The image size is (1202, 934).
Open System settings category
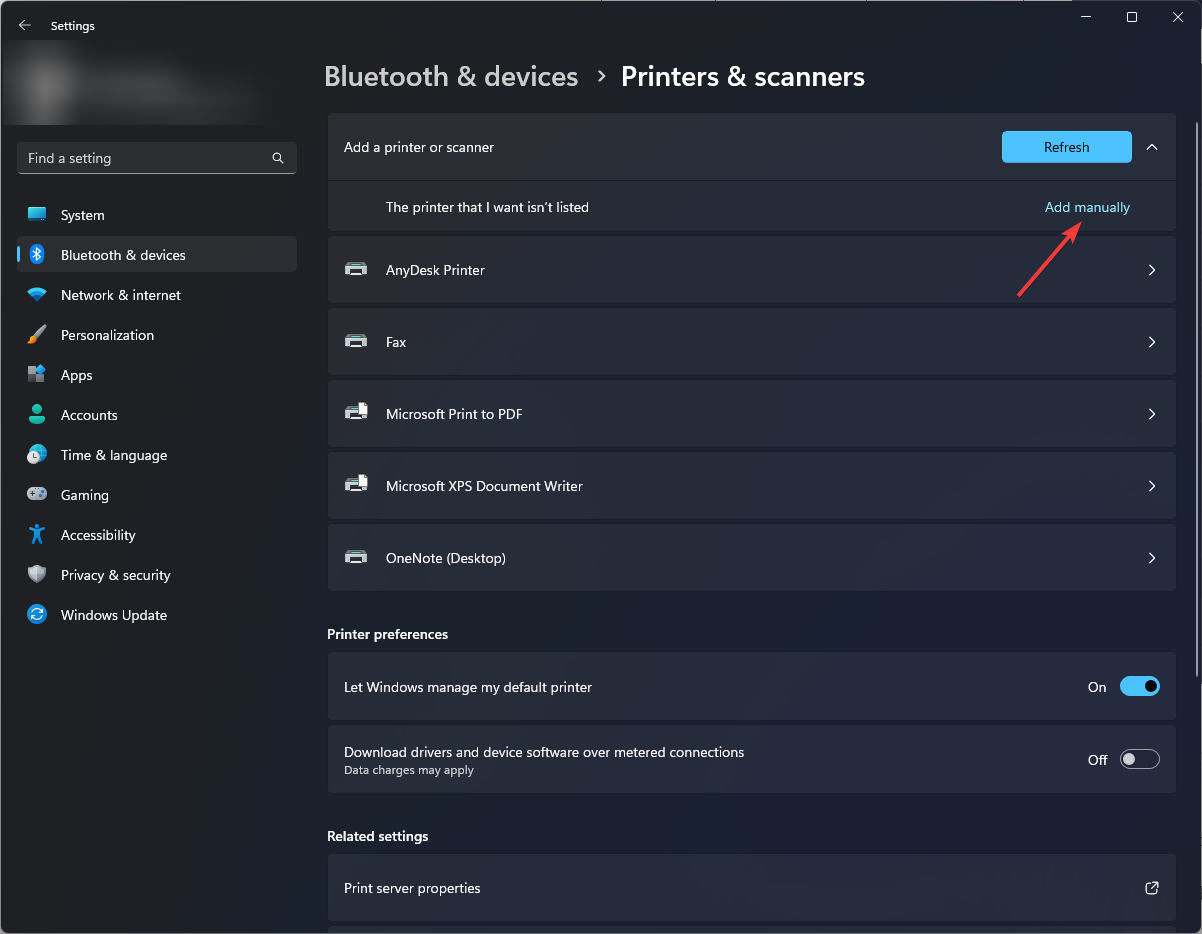pos(157,215)
